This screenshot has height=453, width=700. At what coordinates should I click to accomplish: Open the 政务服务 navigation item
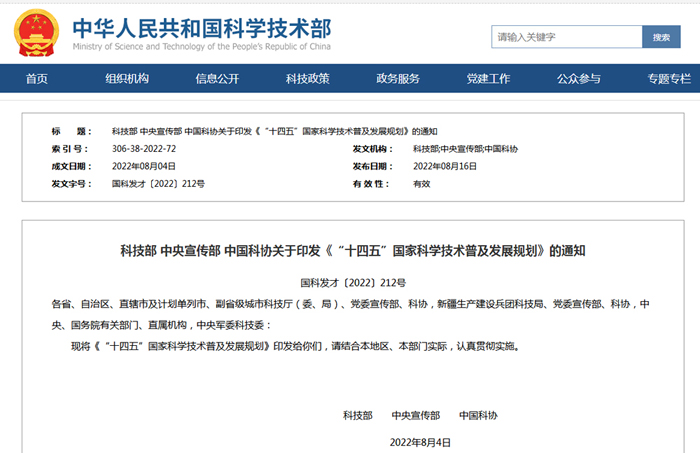click(398, 79)
